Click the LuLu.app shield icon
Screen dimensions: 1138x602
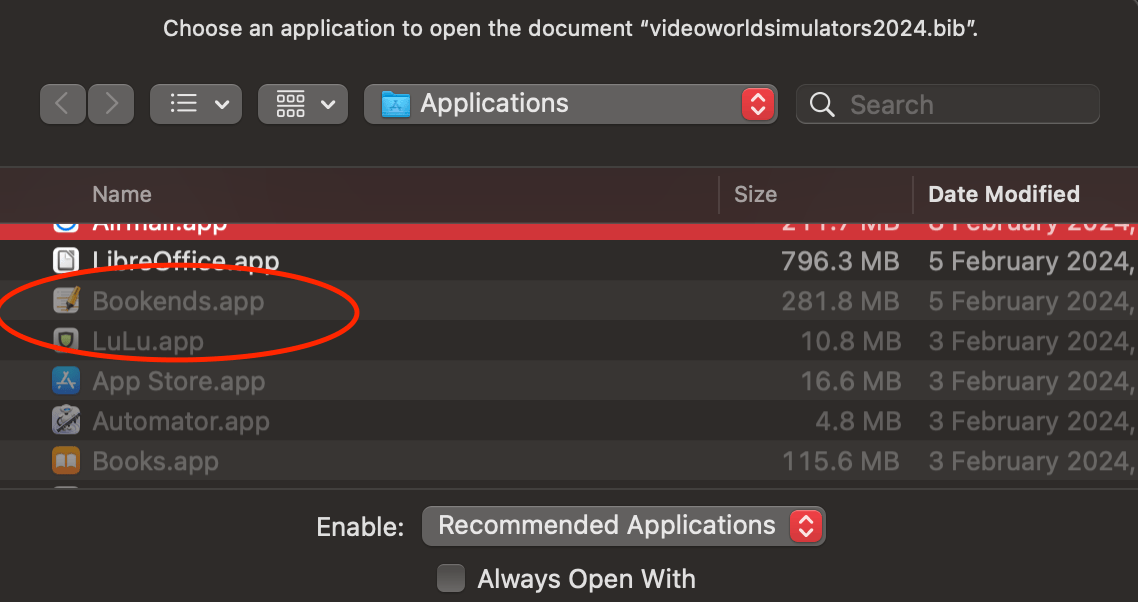pos(66,341)
